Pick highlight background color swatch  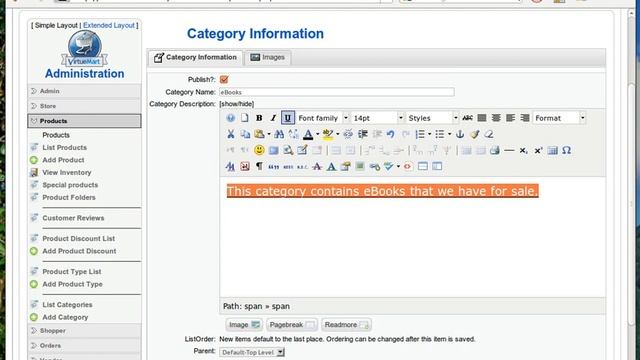pos(328,134)
